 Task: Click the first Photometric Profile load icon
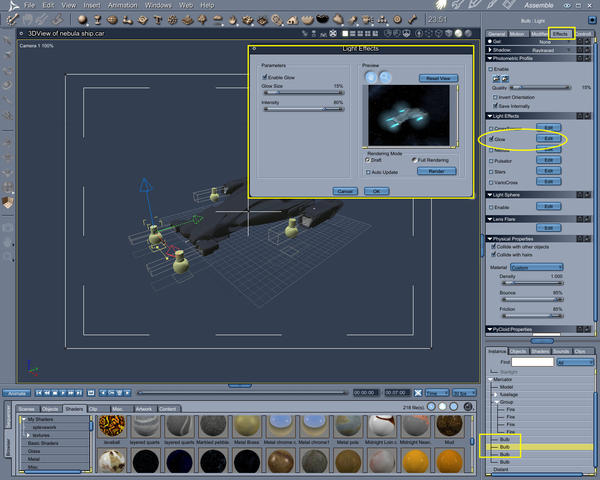click(x=496, y=78)
